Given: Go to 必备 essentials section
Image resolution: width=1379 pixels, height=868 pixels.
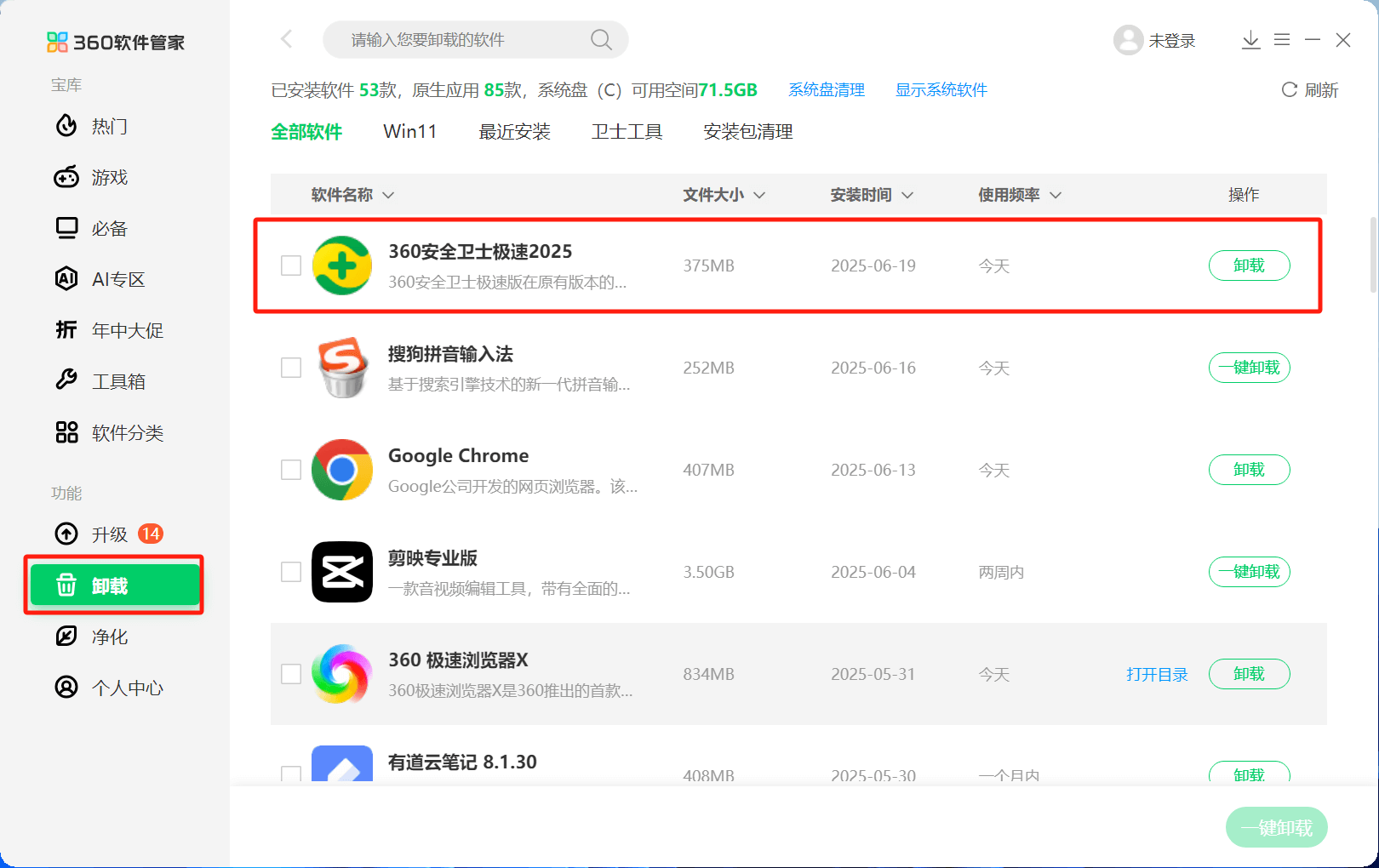Looking at the screenshot, I should click(91, 228).
